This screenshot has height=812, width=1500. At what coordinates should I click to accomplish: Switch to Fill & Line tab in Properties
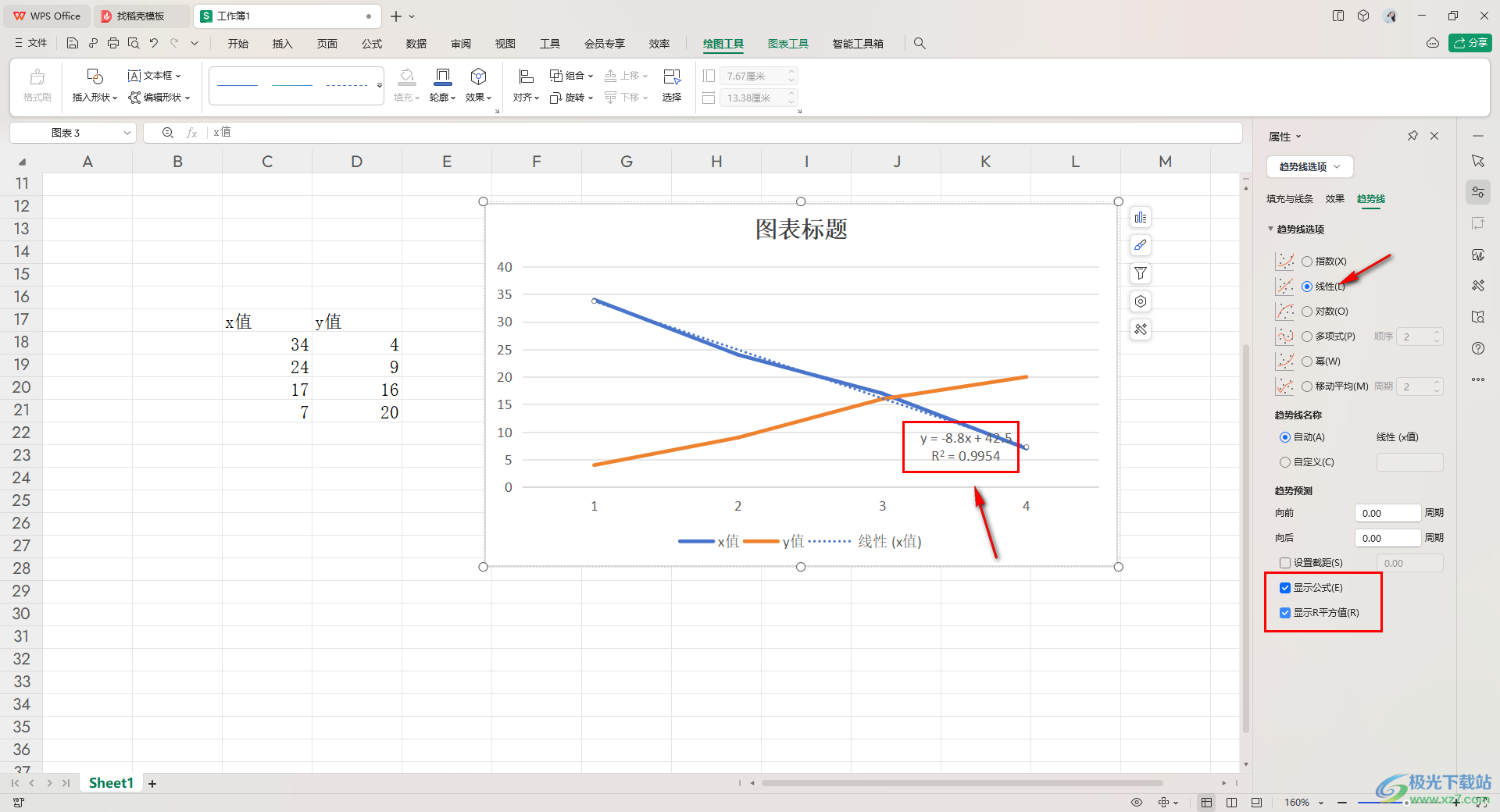click(x=1290, y=199)
